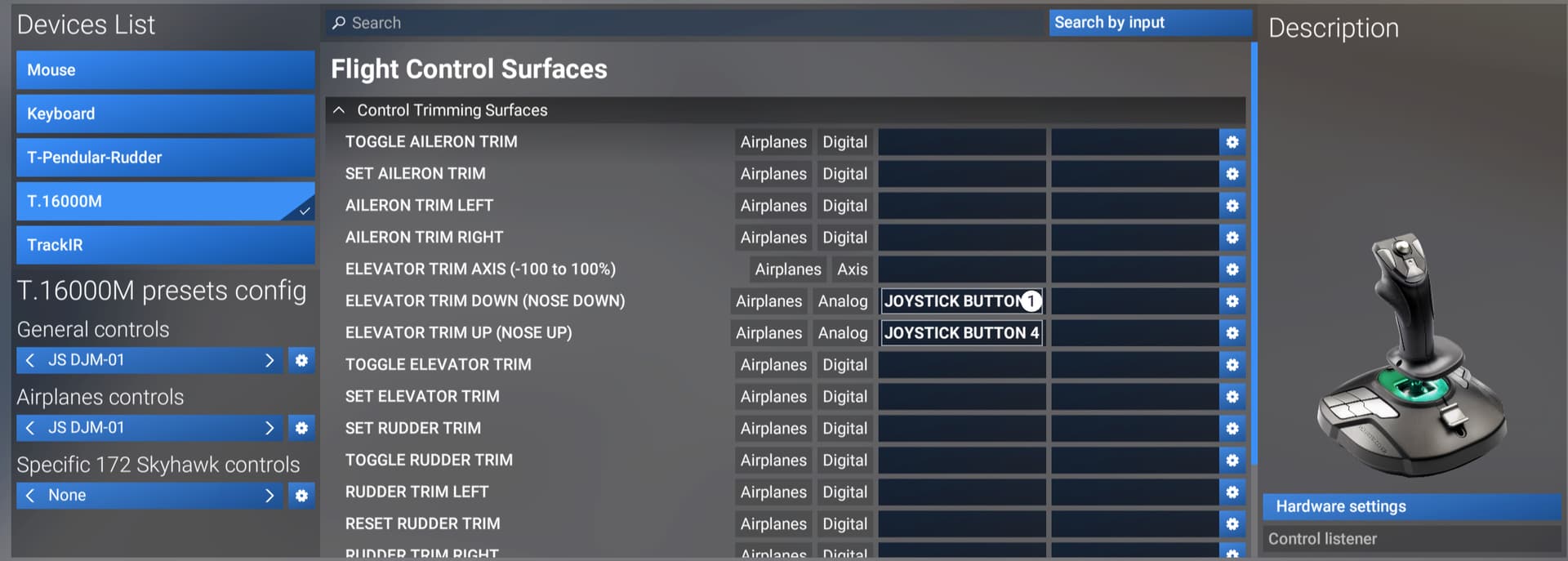Click the search magnifier icon
Image resolution: width=1568 pixels, height=561 pixels.
(x=339, y=23)
